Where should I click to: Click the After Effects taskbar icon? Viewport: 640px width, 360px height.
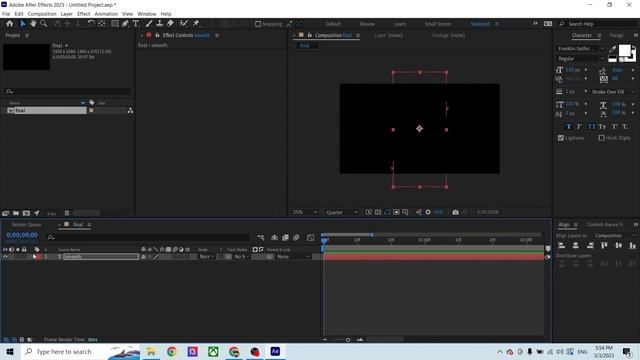point(275,351)
